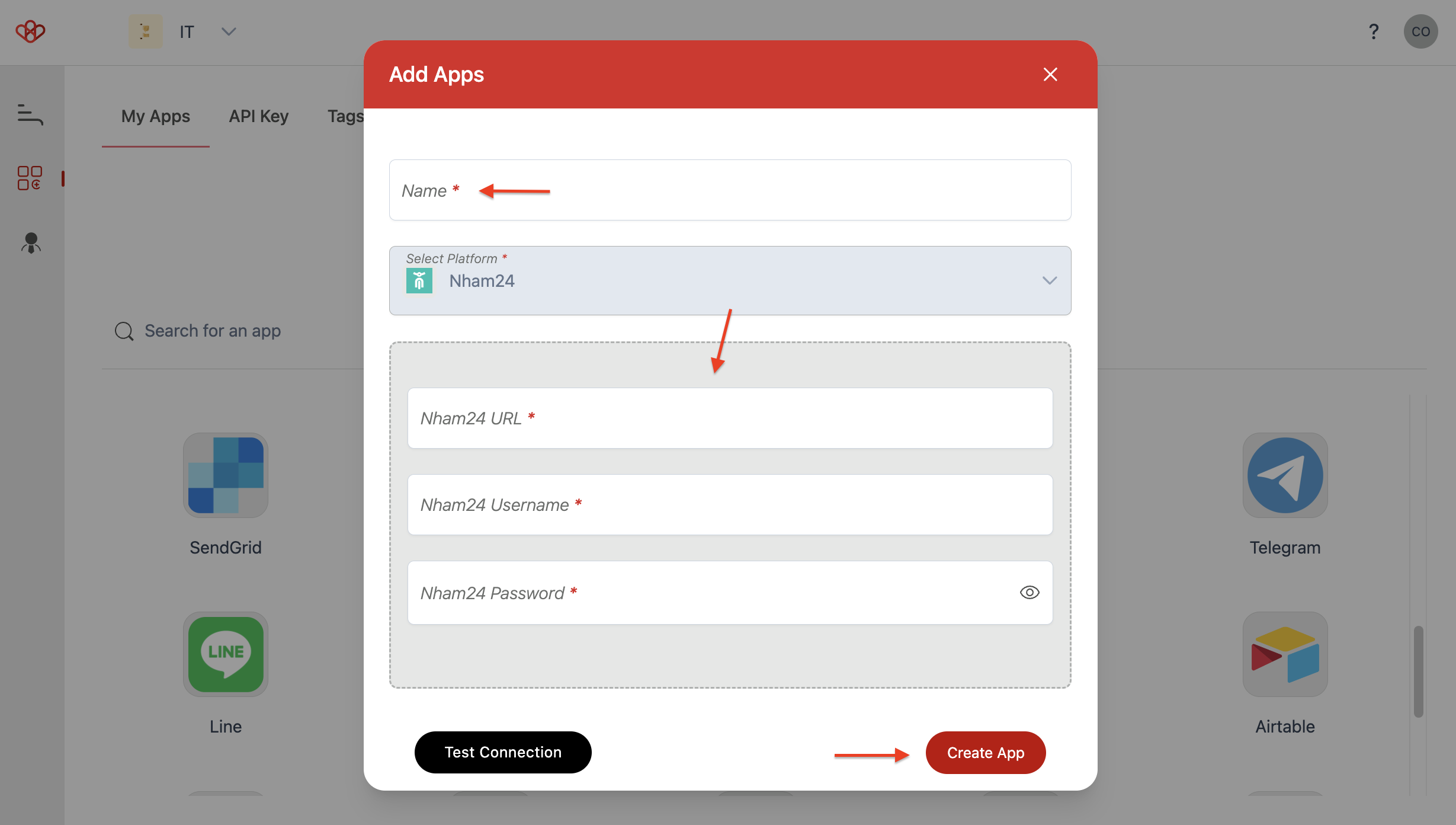The image size is (1456, 825).
Task: Click the Name input field
Action: tap(730, 190)
